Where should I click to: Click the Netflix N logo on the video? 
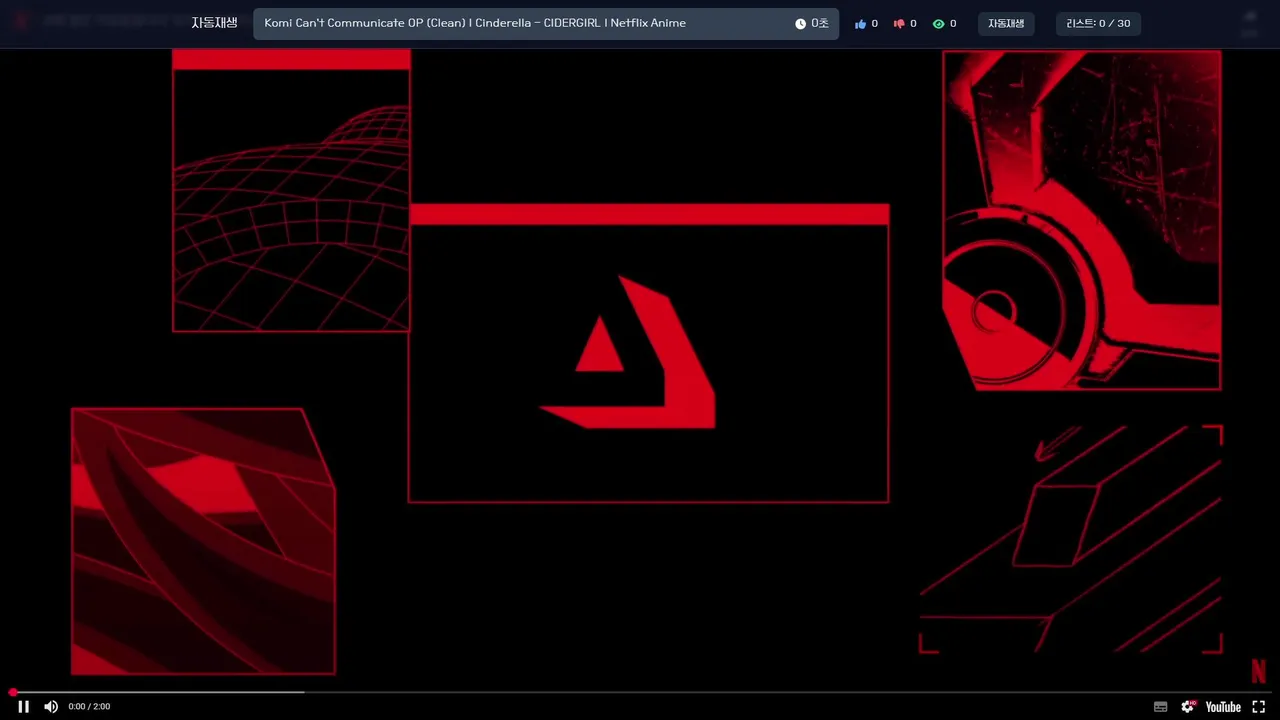point(1258,670)
